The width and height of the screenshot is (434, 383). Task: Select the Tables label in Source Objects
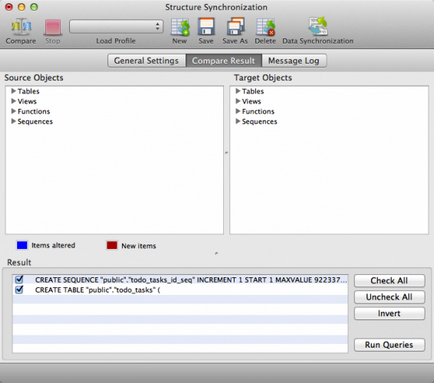(x=28, y=91)
